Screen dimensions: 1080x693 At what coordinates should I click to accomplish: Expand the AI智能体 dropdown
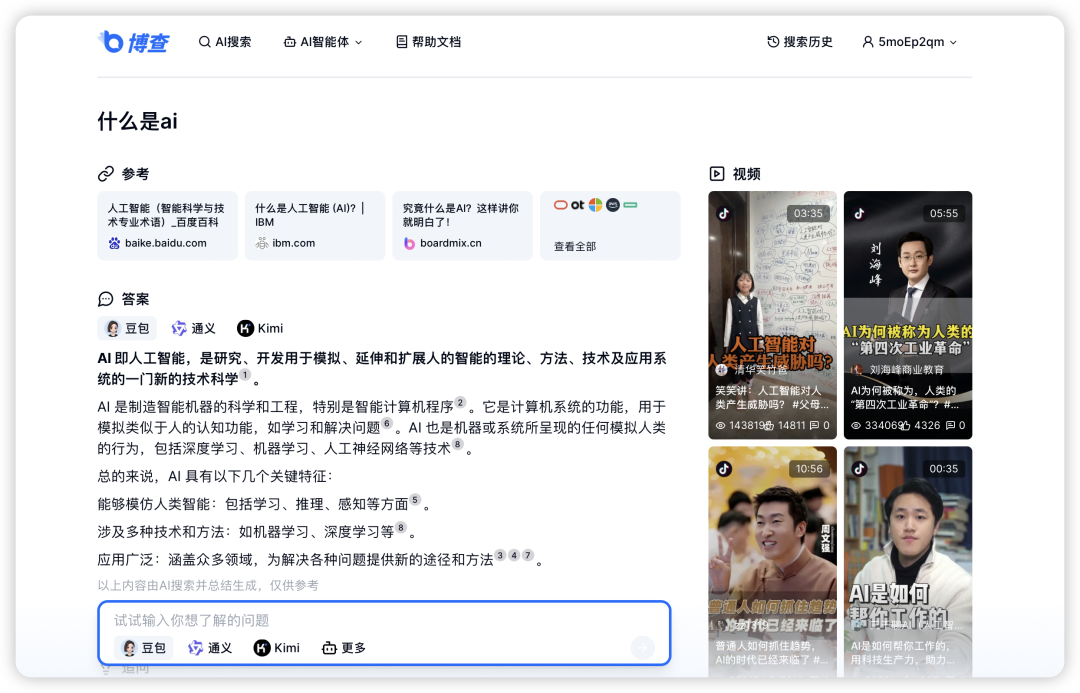coord(323,41)
